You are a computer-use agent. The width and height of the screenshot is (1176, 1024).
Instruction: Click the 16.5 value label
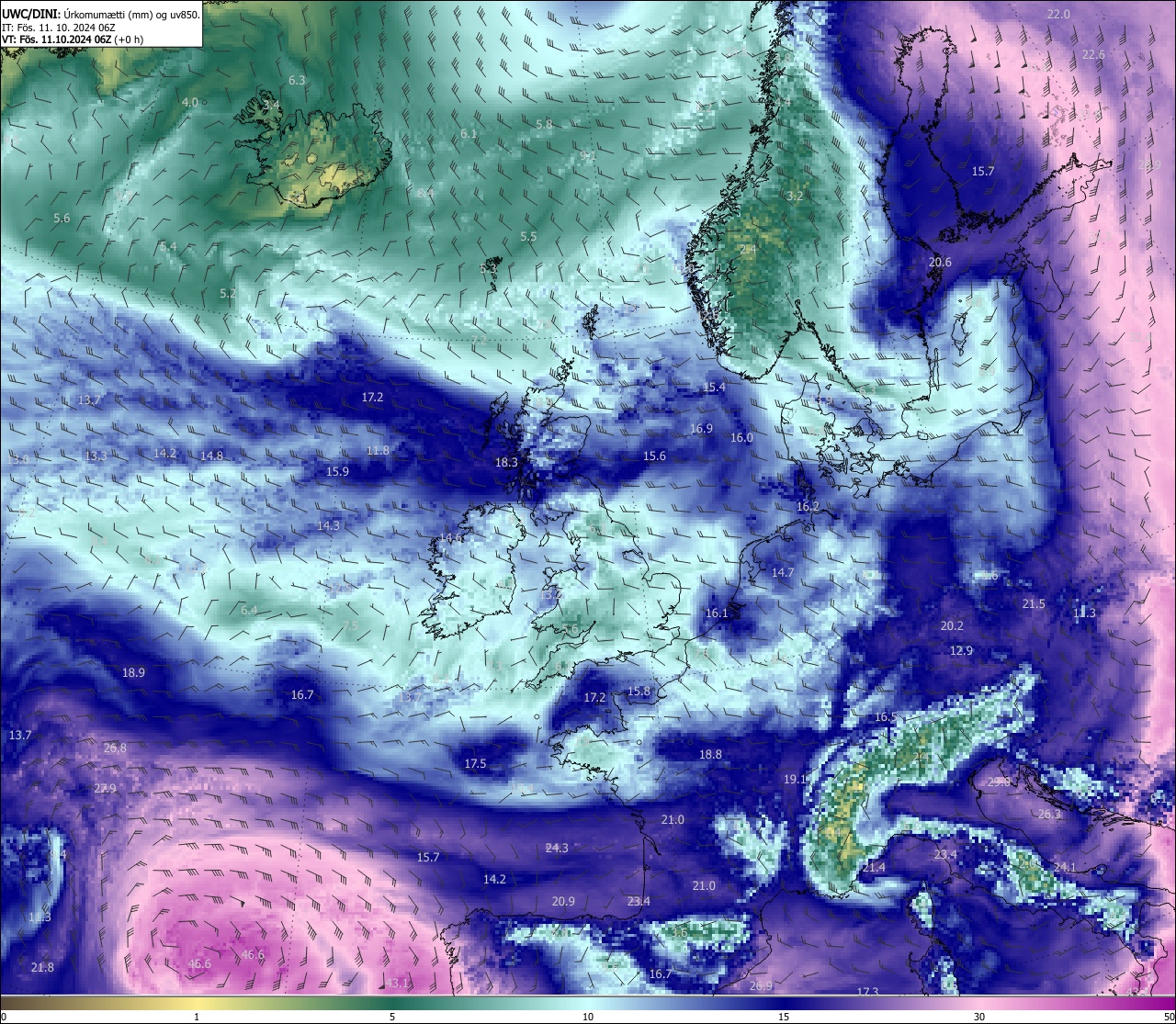pos(885,716)
